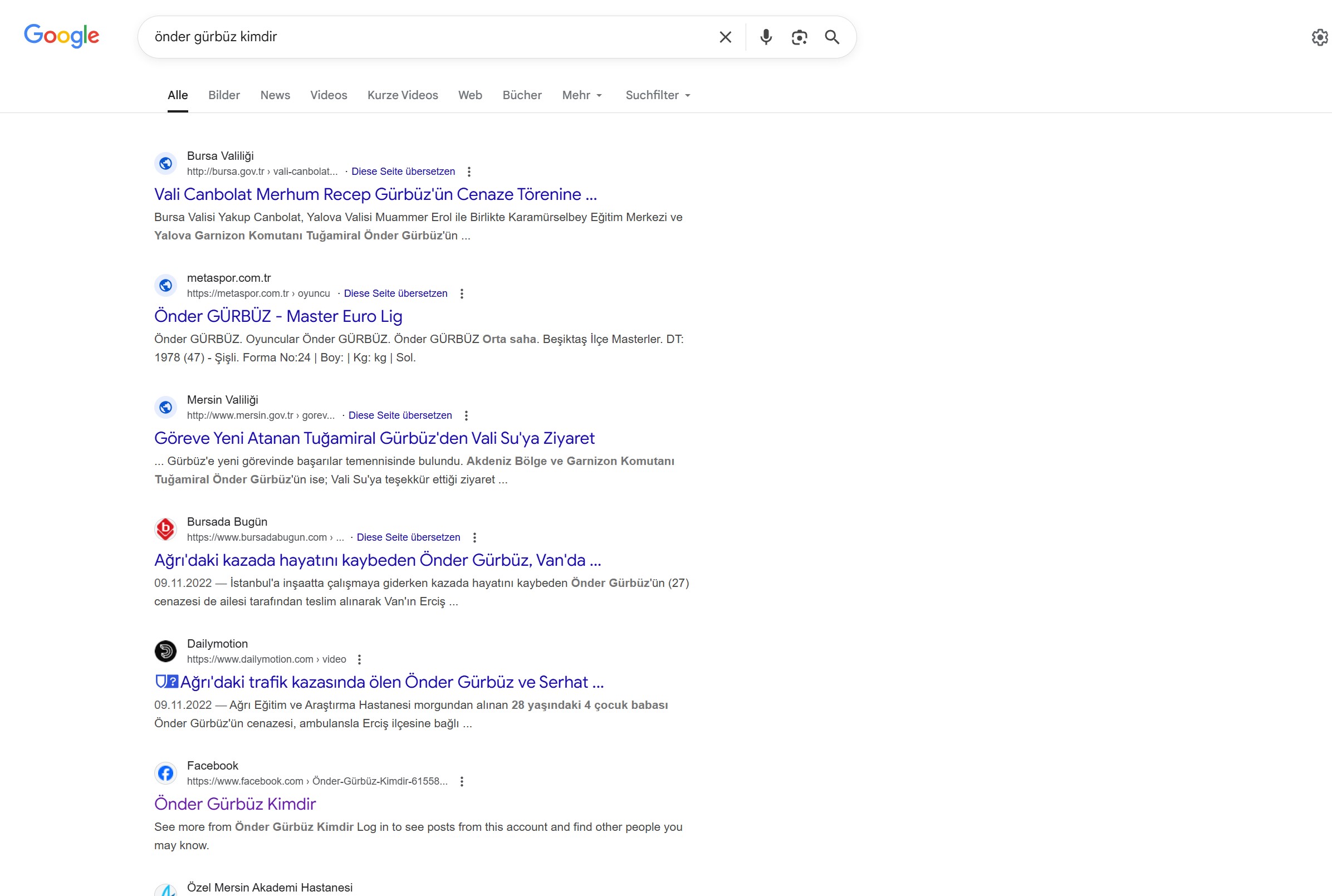Expand the Mehr dropdown
The image size is (1332, 896).
tap(582, 95)
